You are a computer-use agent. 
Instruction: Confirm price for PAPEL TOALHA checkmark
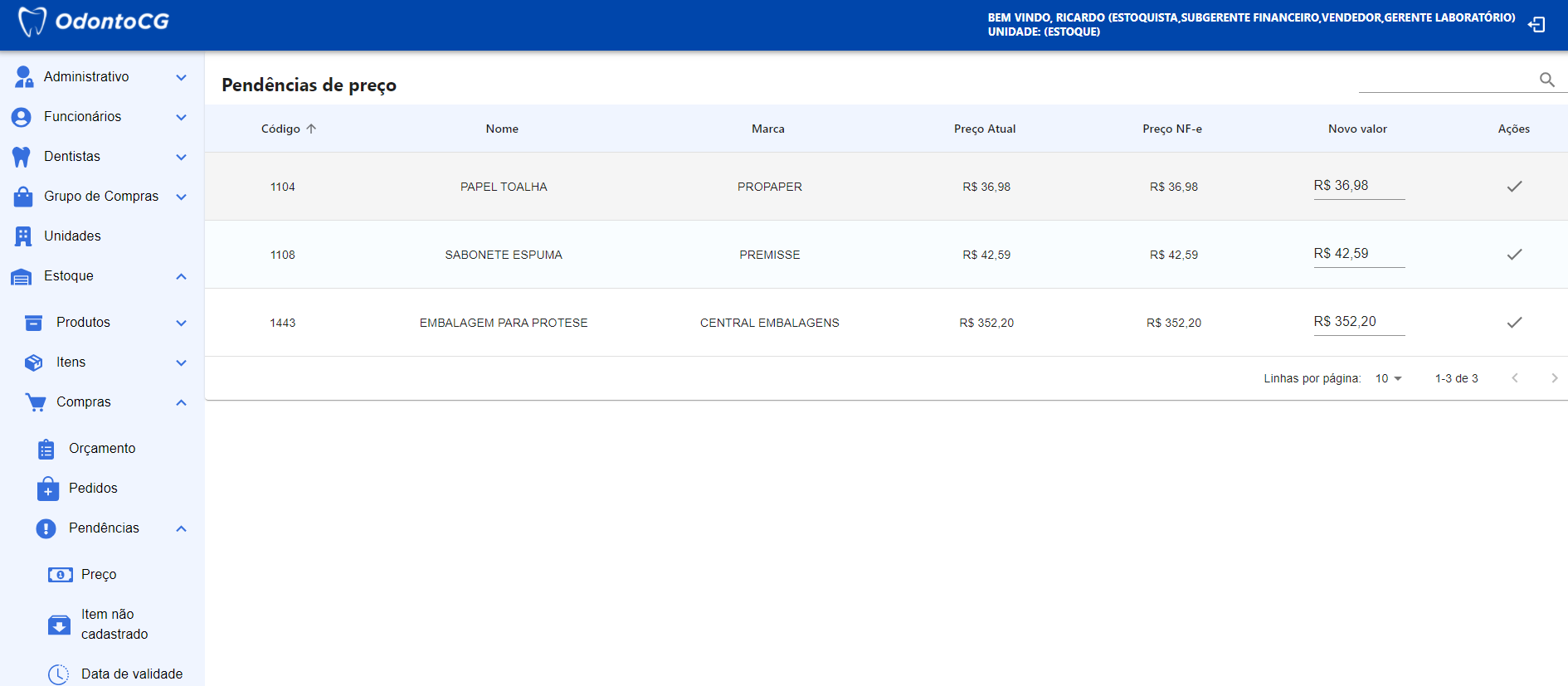(x=1514, y=187)
